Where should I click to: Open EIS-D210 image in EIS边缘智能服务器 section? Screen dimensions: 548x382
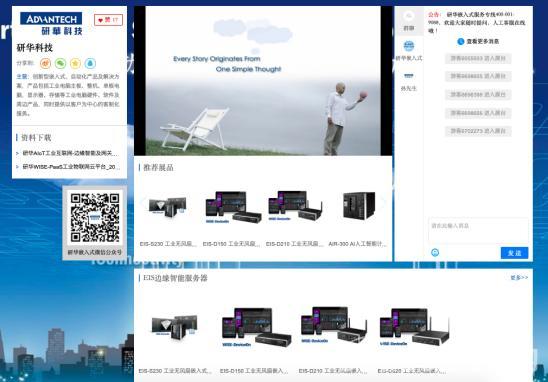[334, 326]
